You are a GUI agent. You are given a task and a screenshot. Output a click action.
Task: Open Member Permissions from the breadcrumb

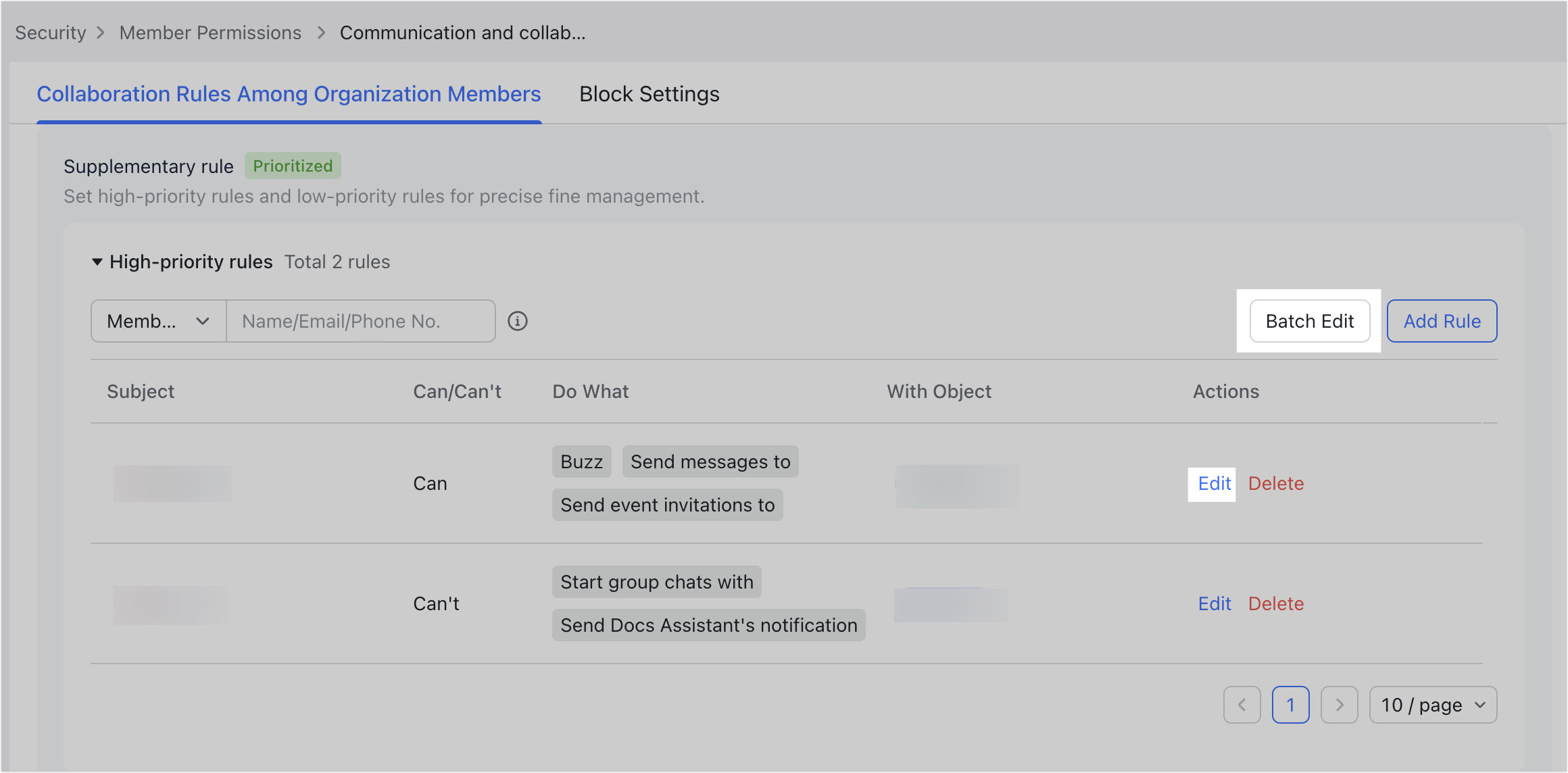[210, 32]
